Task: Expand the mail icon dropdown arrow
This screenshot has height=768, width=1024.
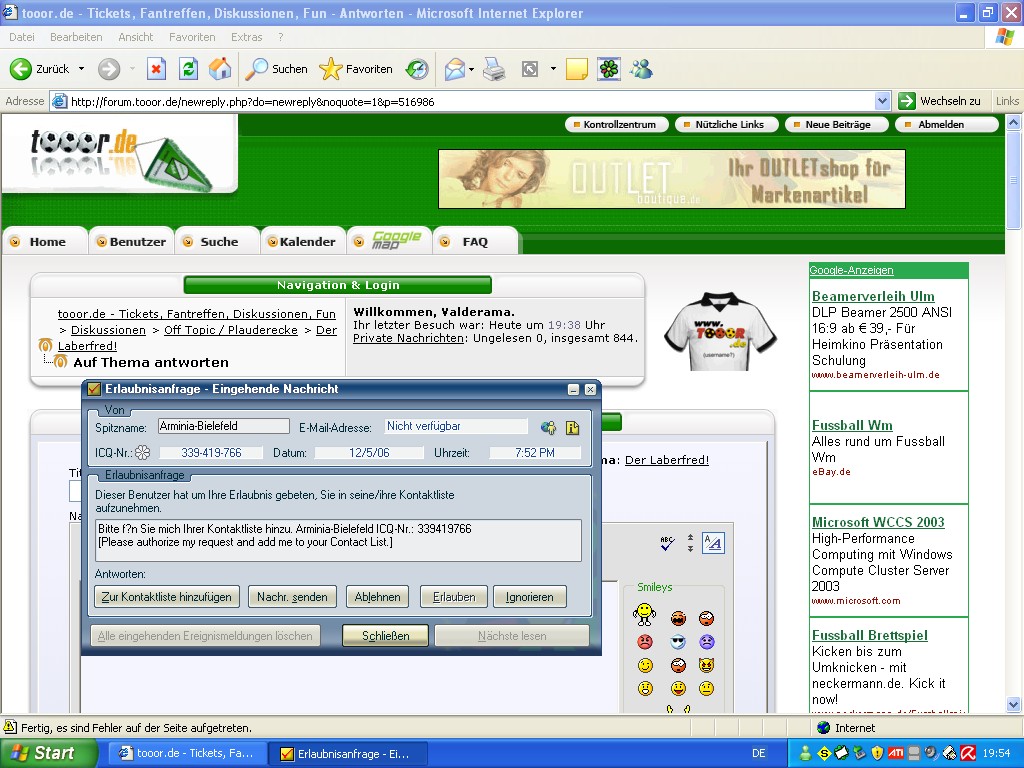Action: coord(469,69)
